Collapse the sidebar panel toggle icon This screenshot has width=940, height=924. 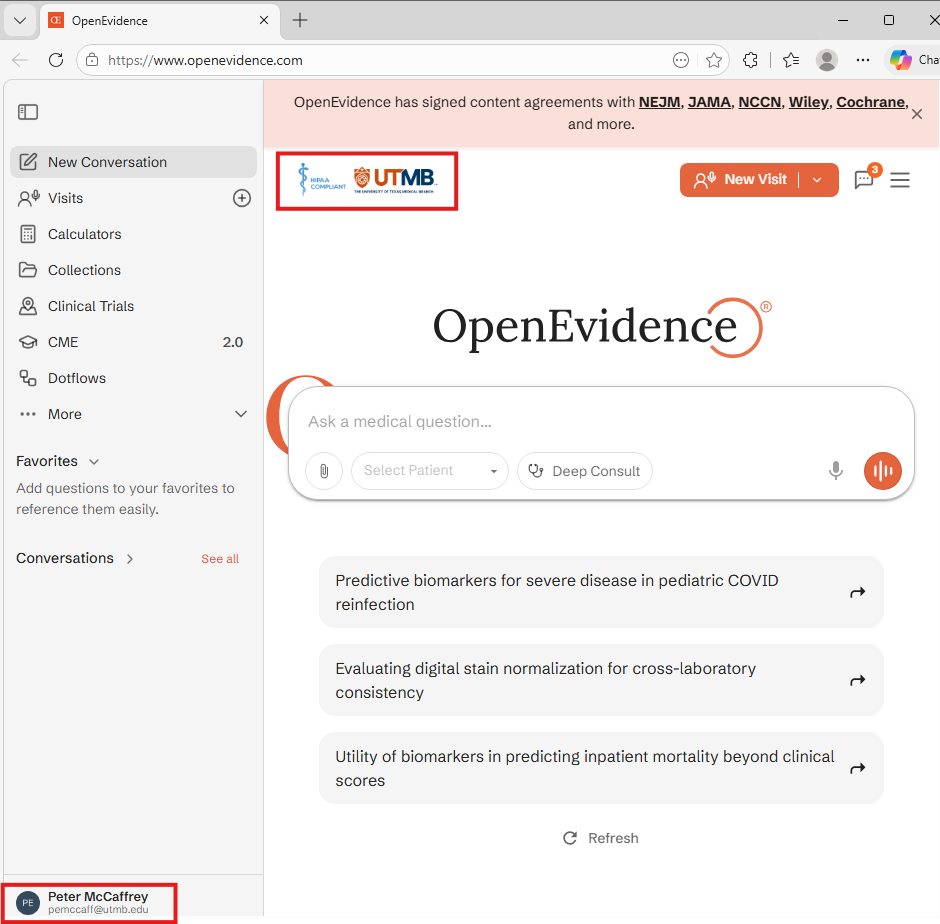tap(28, 112)
